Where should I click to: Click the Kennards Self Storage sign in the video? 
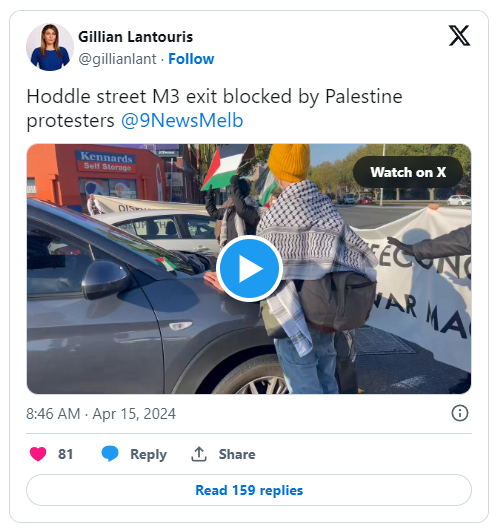pos(107,161)
